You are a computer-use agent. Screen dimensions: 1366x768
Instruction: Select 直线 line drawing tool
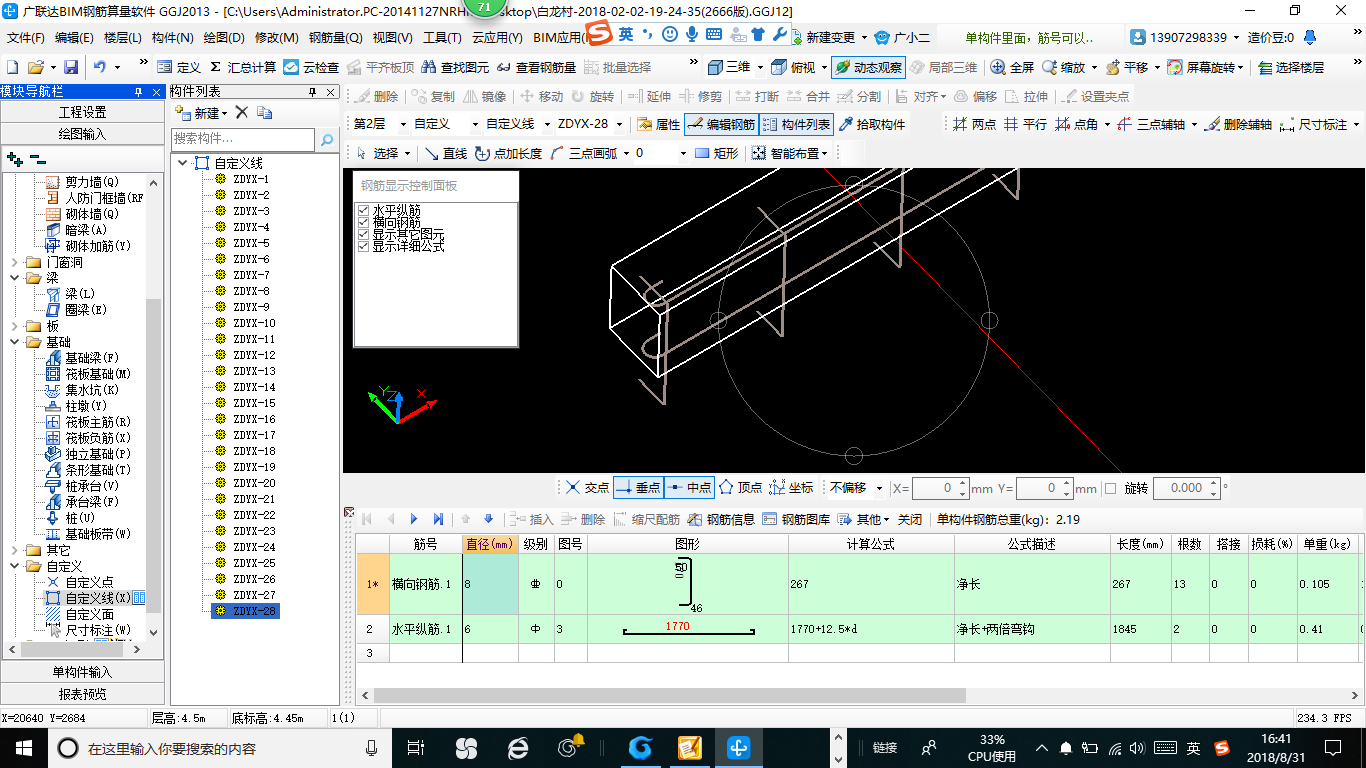[x=446, y=153]
